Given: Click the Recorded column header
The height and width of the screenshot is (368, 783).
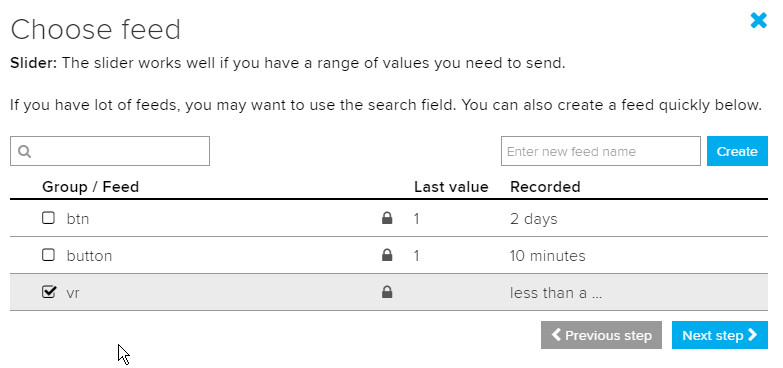Looking at the screenshot, I should tap(545, 187).
